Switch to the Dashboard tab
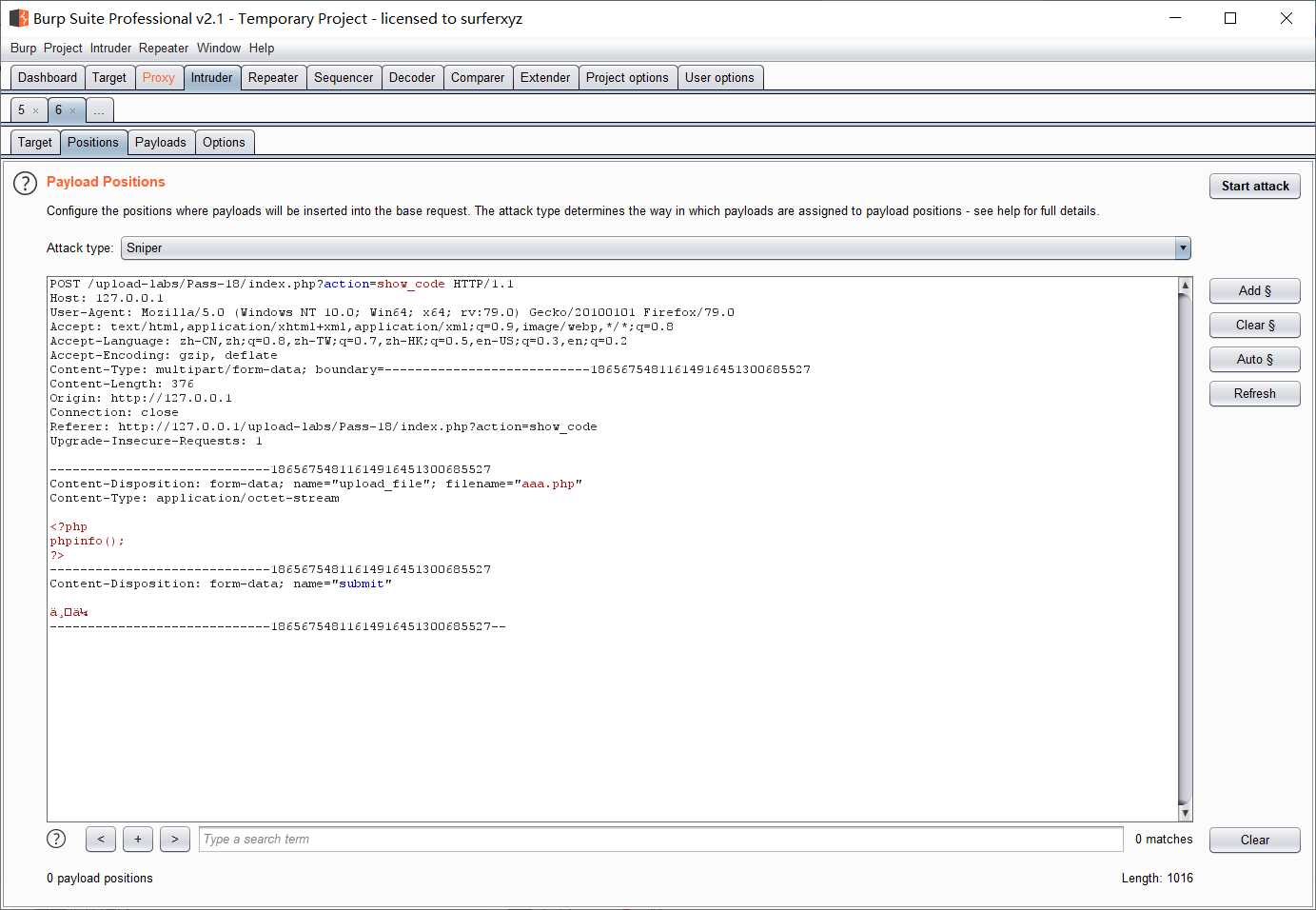 48,78
